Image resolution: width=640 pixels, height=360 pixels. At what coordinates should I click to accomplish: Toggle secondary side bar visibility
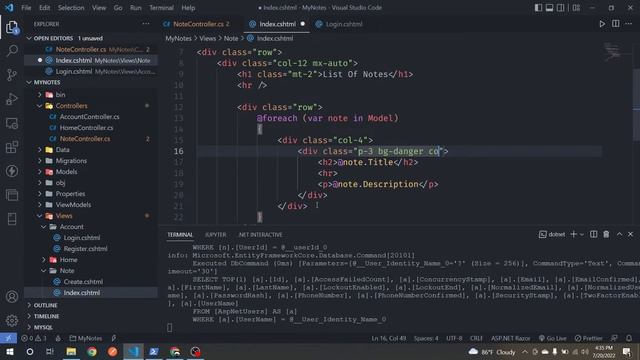[560, 8]
